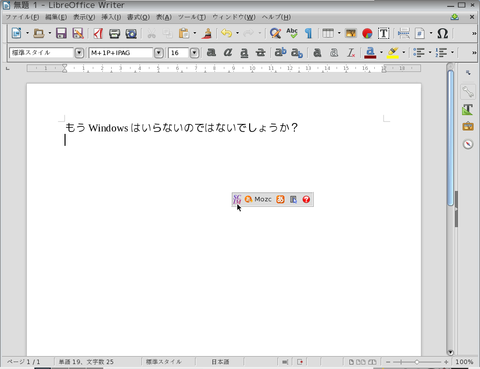This screenshot has height=369, width=480.
Task: Open font size dropdown arrow
Action: [x=194, y=53]
